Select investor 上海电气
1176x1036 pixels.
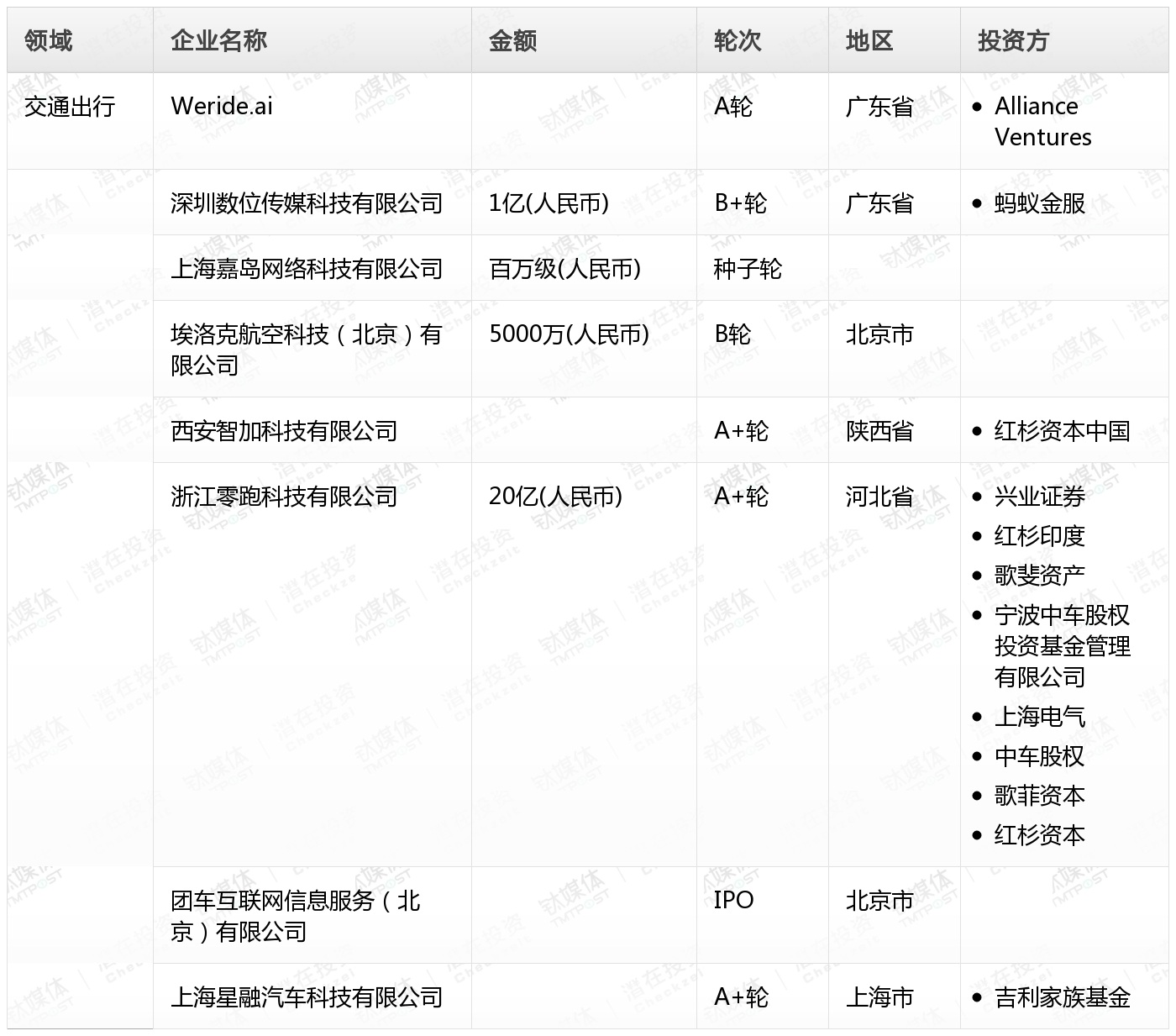(1040, 717)
